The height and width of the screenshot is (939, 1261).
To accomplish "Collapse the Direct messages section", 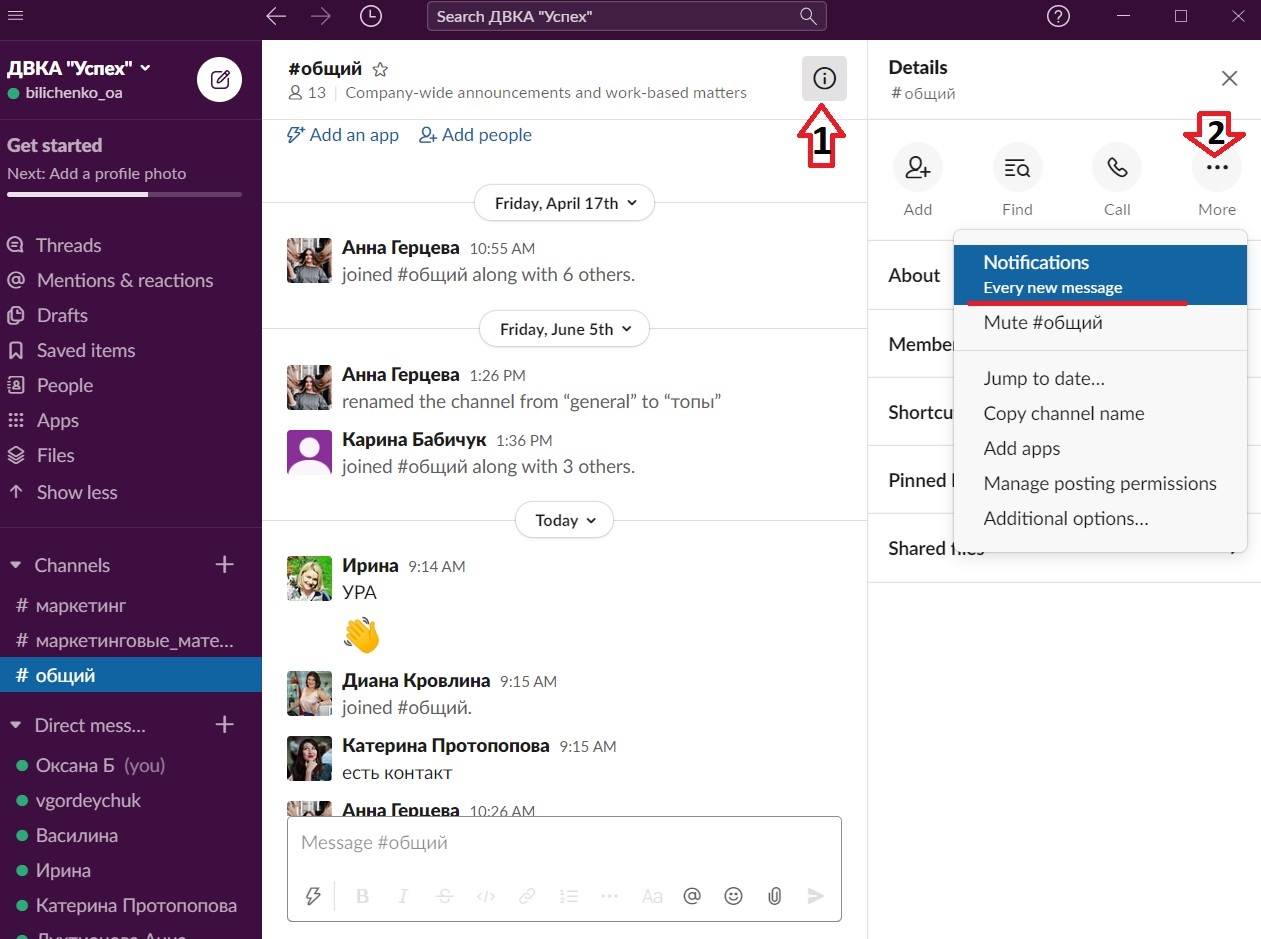I will [15, 725].
